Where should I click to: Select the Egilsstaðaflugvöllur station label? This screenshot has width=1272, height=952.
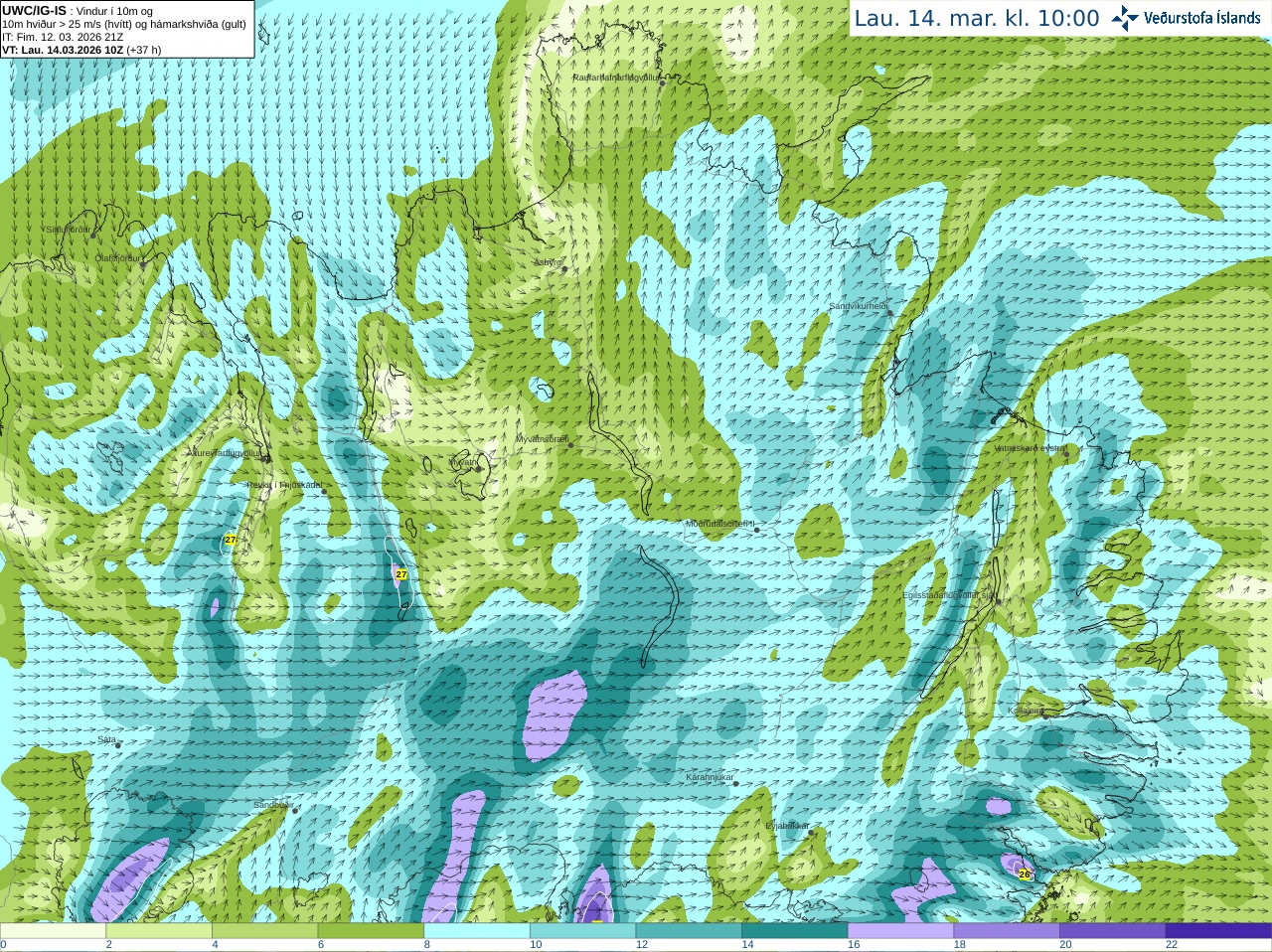tap(949, 594)
